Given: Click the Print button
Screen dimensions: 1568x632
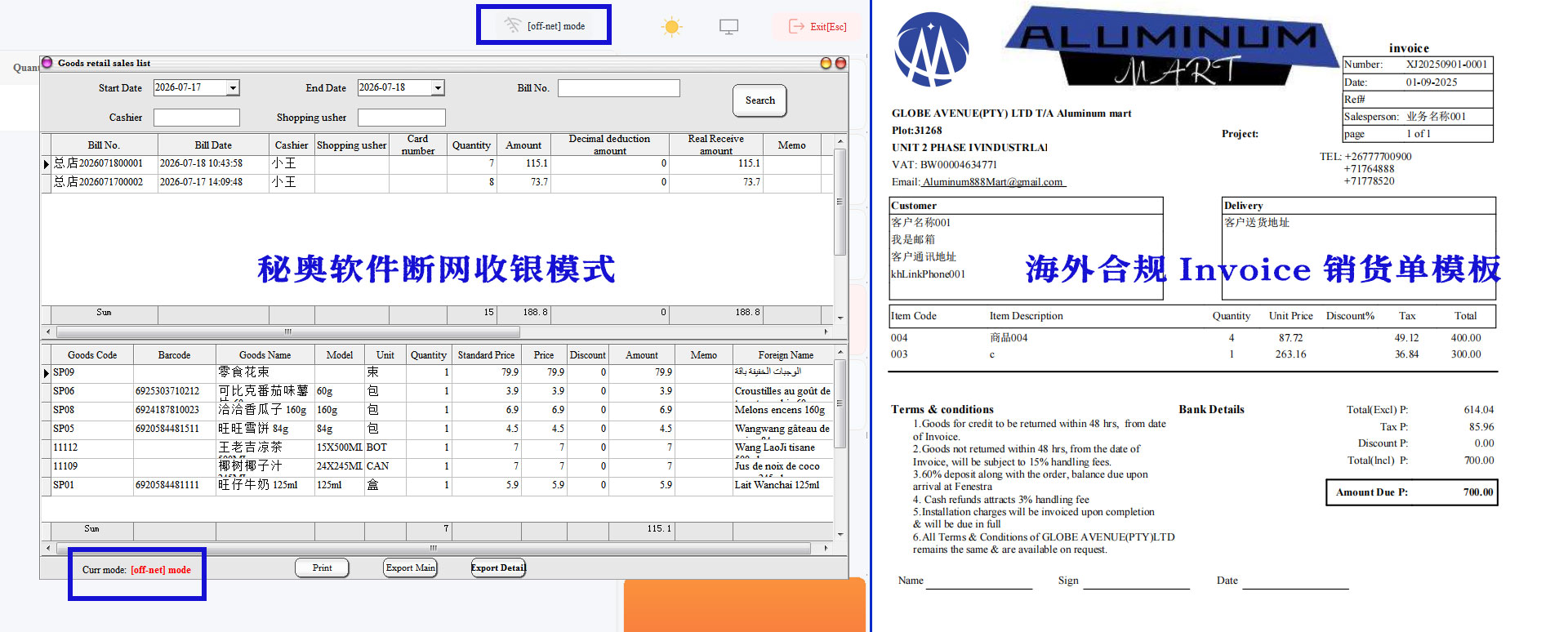Looking at the screenshot, I should click(x=322, y=568).
